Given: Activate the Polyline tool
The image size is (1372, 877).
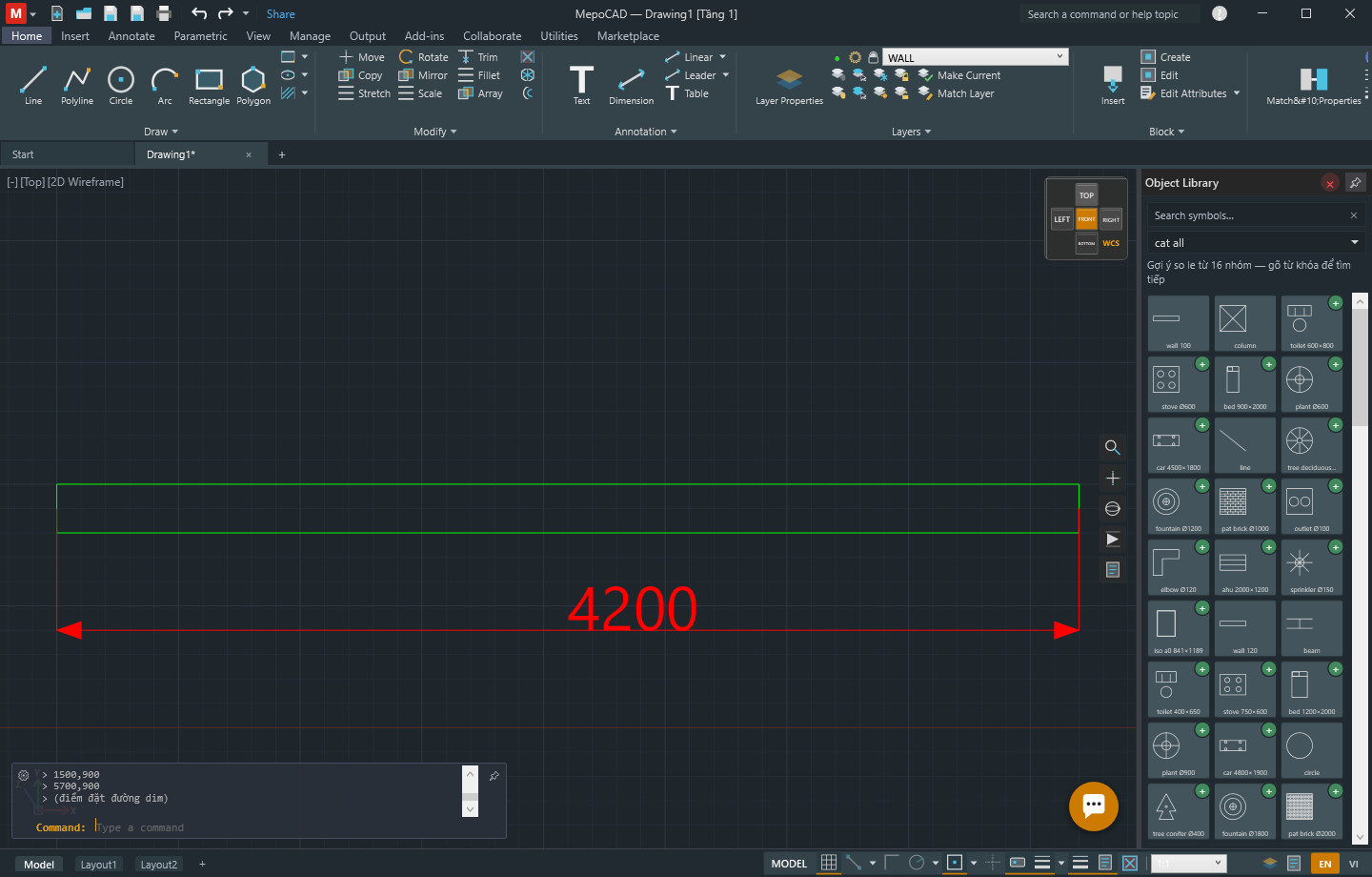Looking at the screenshot, I should point(77,85).
